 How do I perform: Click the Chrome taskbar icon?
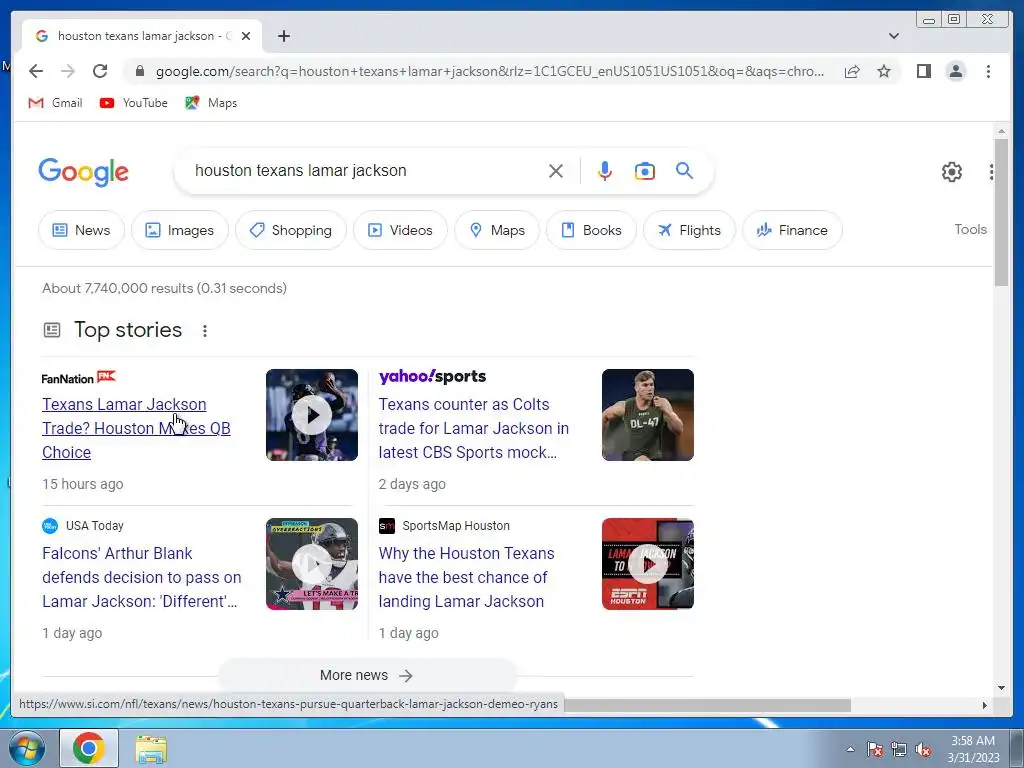(89, 748)
